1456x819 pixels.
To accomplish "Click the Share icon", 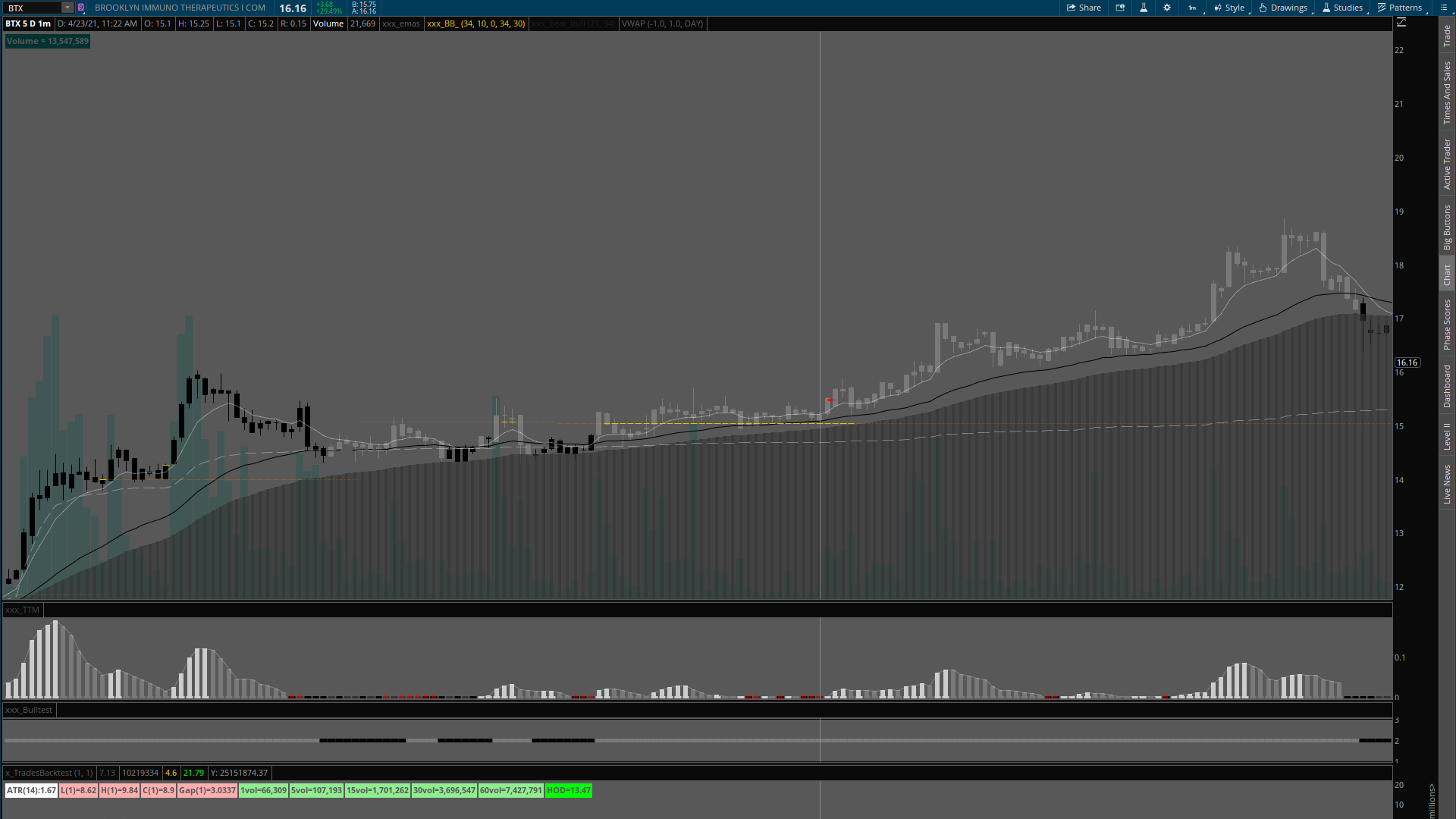I will tap(1084, 8).
